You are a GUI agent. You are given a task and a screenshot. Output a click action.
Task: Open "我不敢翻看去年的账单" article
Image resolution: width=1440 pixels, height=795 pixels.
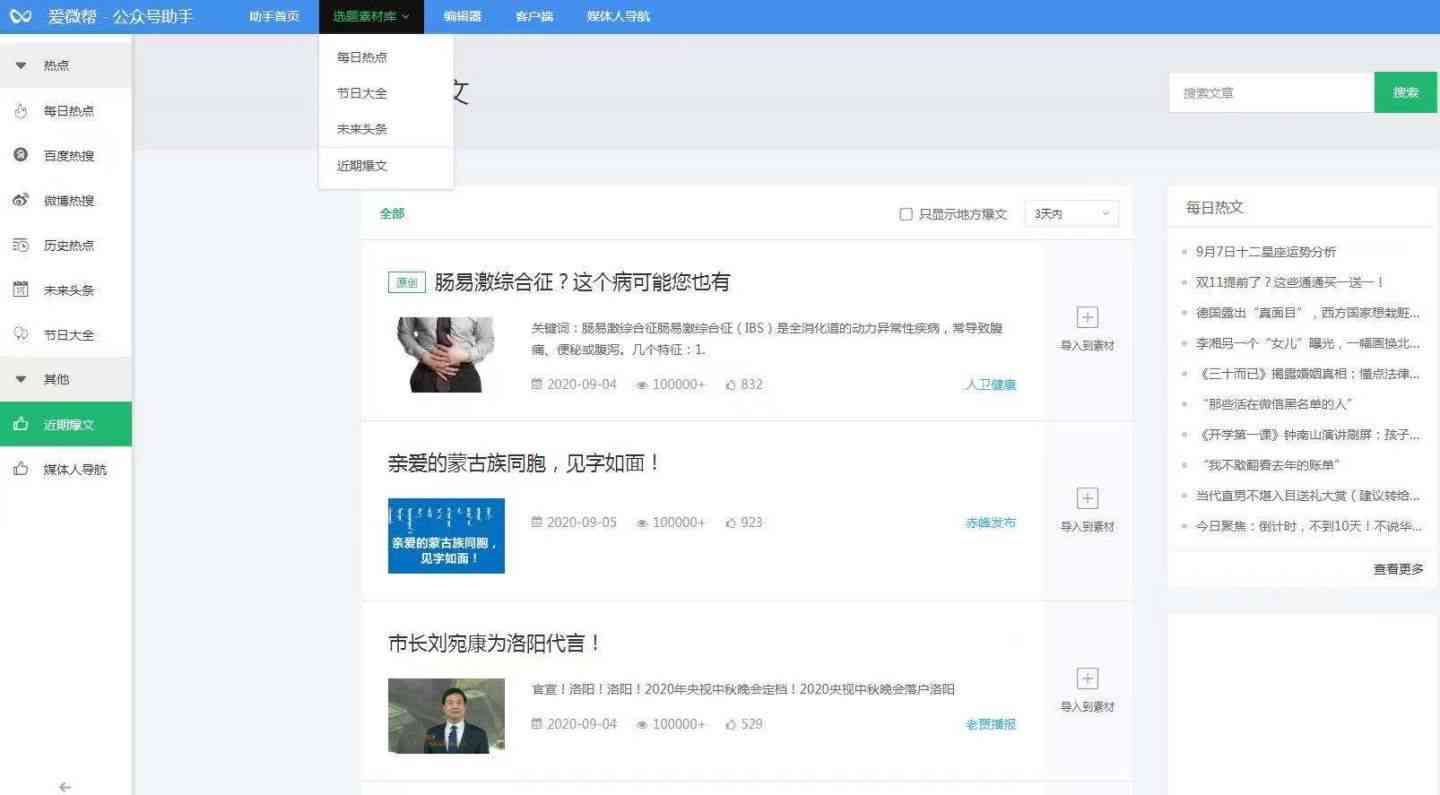[1271, 465]
